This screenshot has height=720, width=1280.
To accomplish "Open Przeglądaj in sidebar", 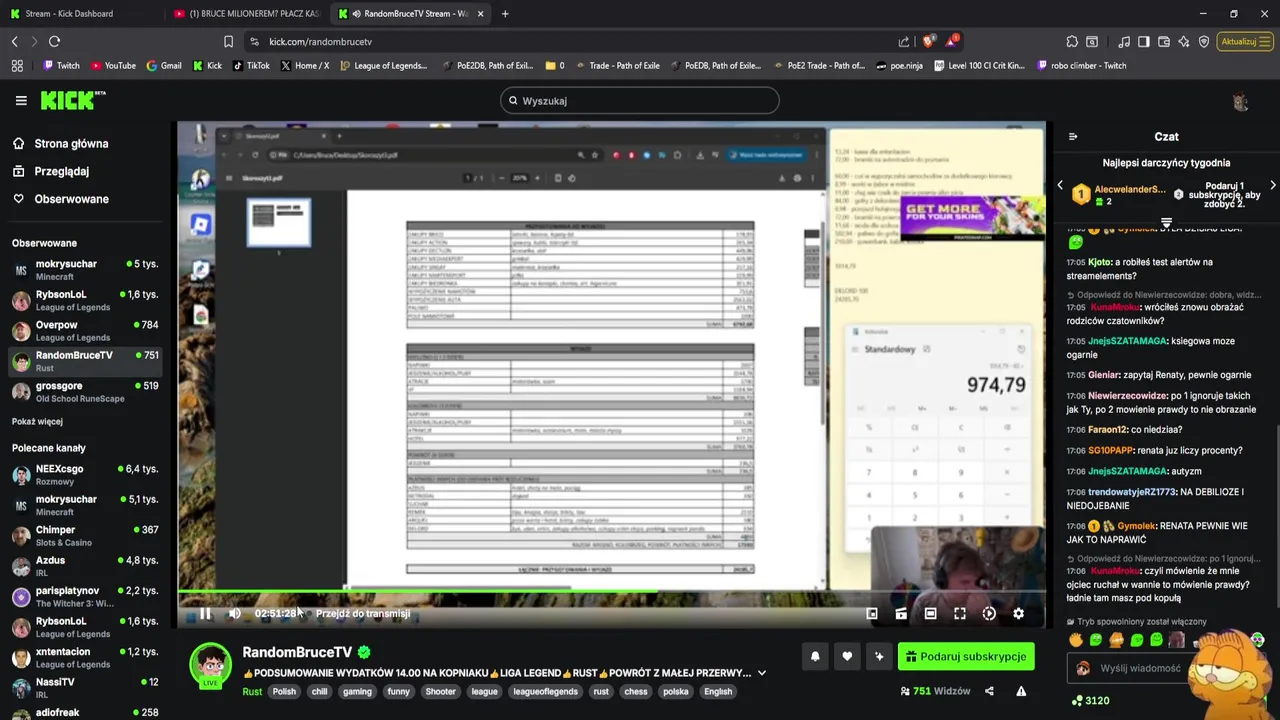I will click(61, 171).
